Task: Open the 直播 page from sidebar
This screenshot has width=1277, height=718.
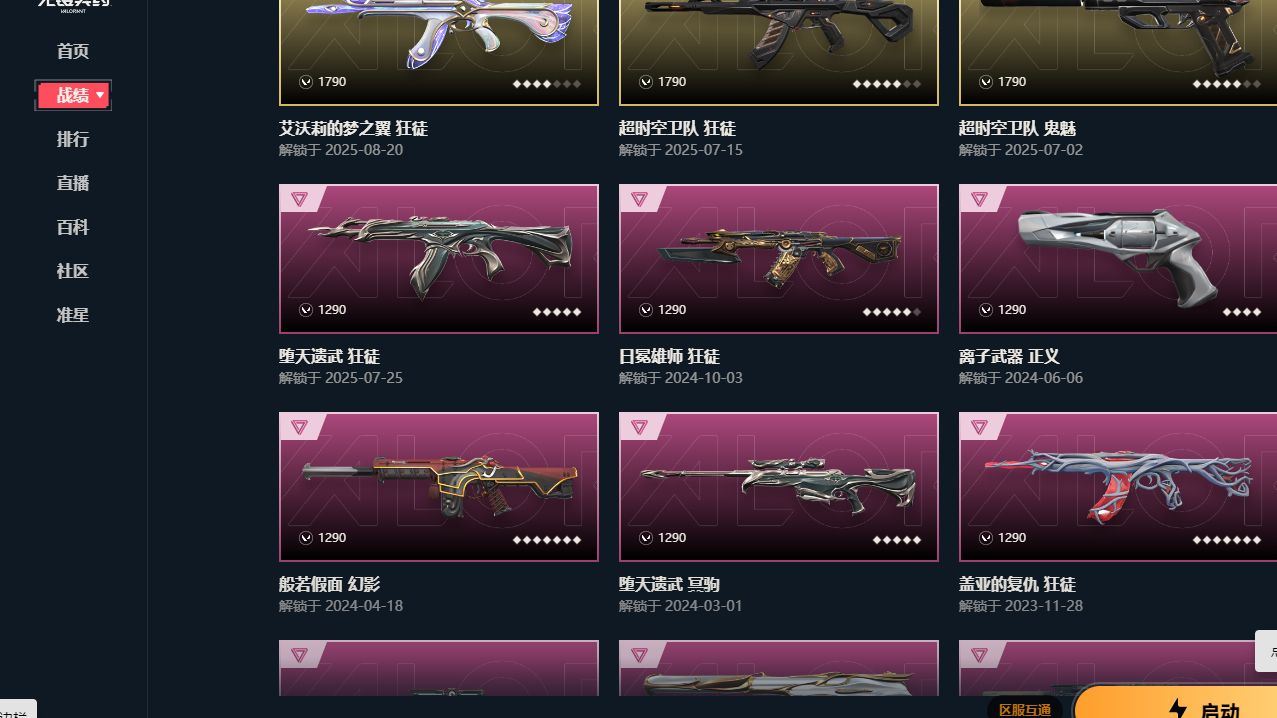Action: (73, 183)
